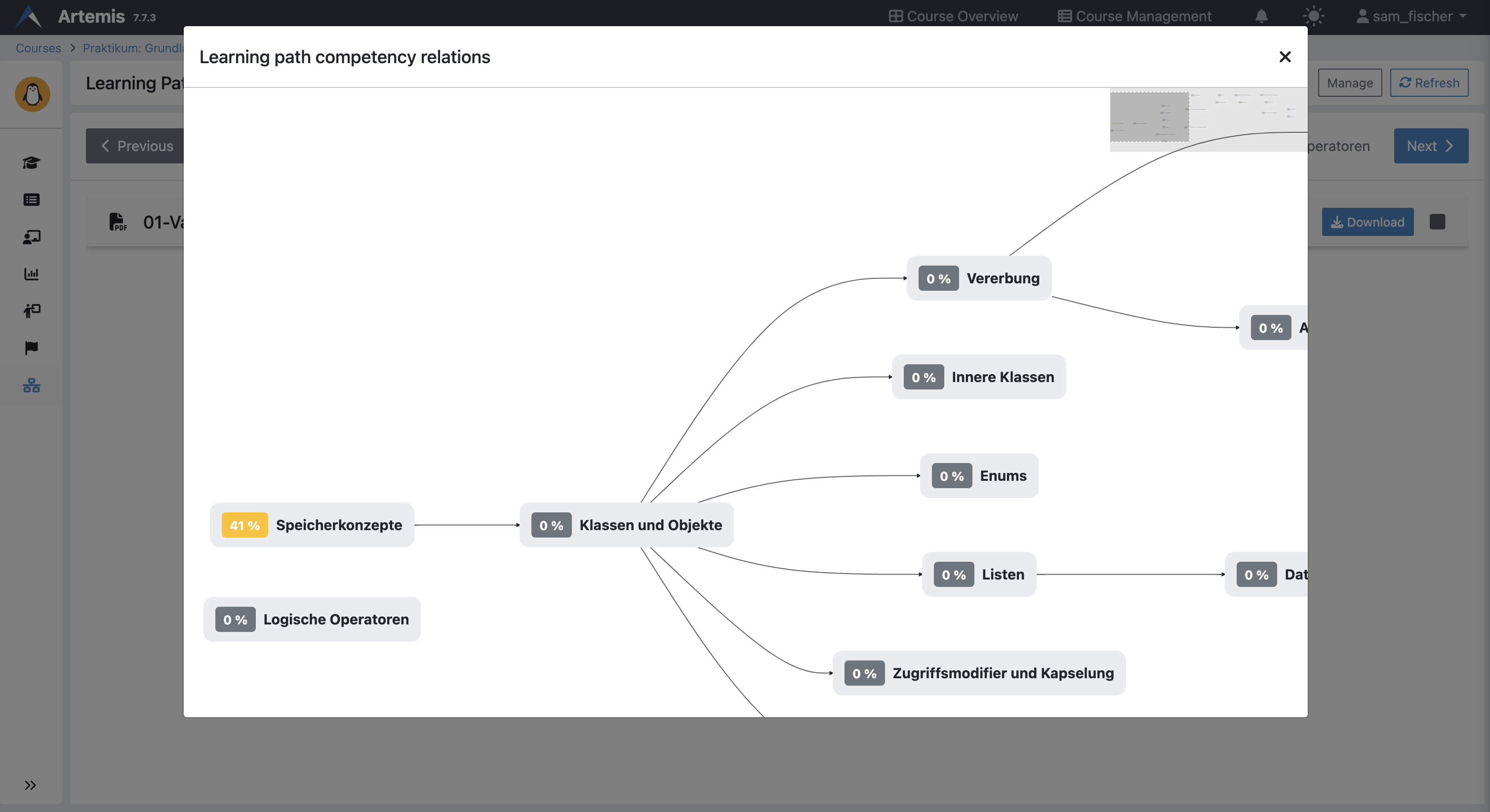Image resolution: width=1490 pixels, height=812 pixels.
Task: Navigate to the Courses breadcrumb link
Action: 38,47
